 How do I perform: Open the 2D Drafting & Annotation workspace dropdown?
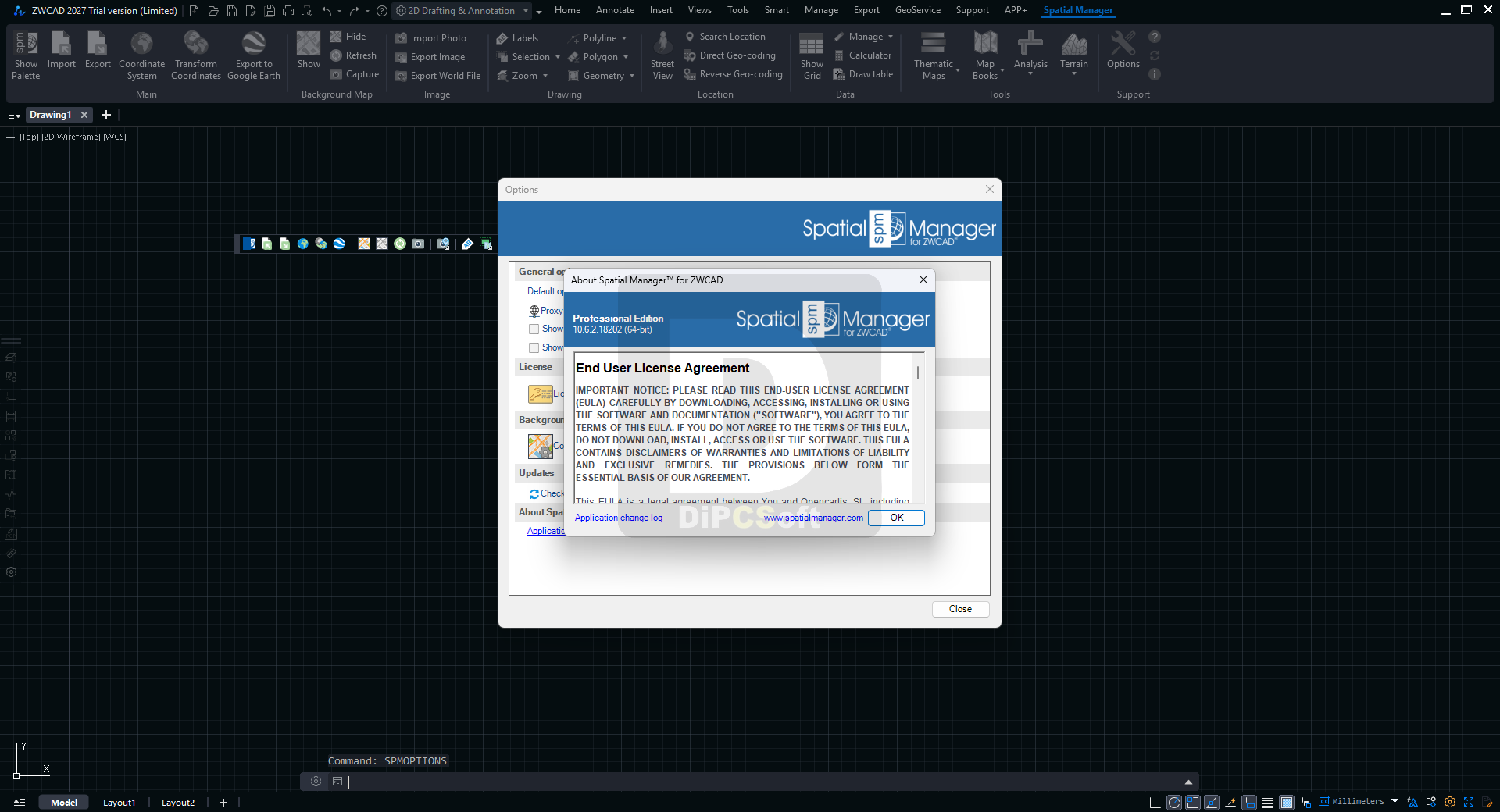pos(462,11)
